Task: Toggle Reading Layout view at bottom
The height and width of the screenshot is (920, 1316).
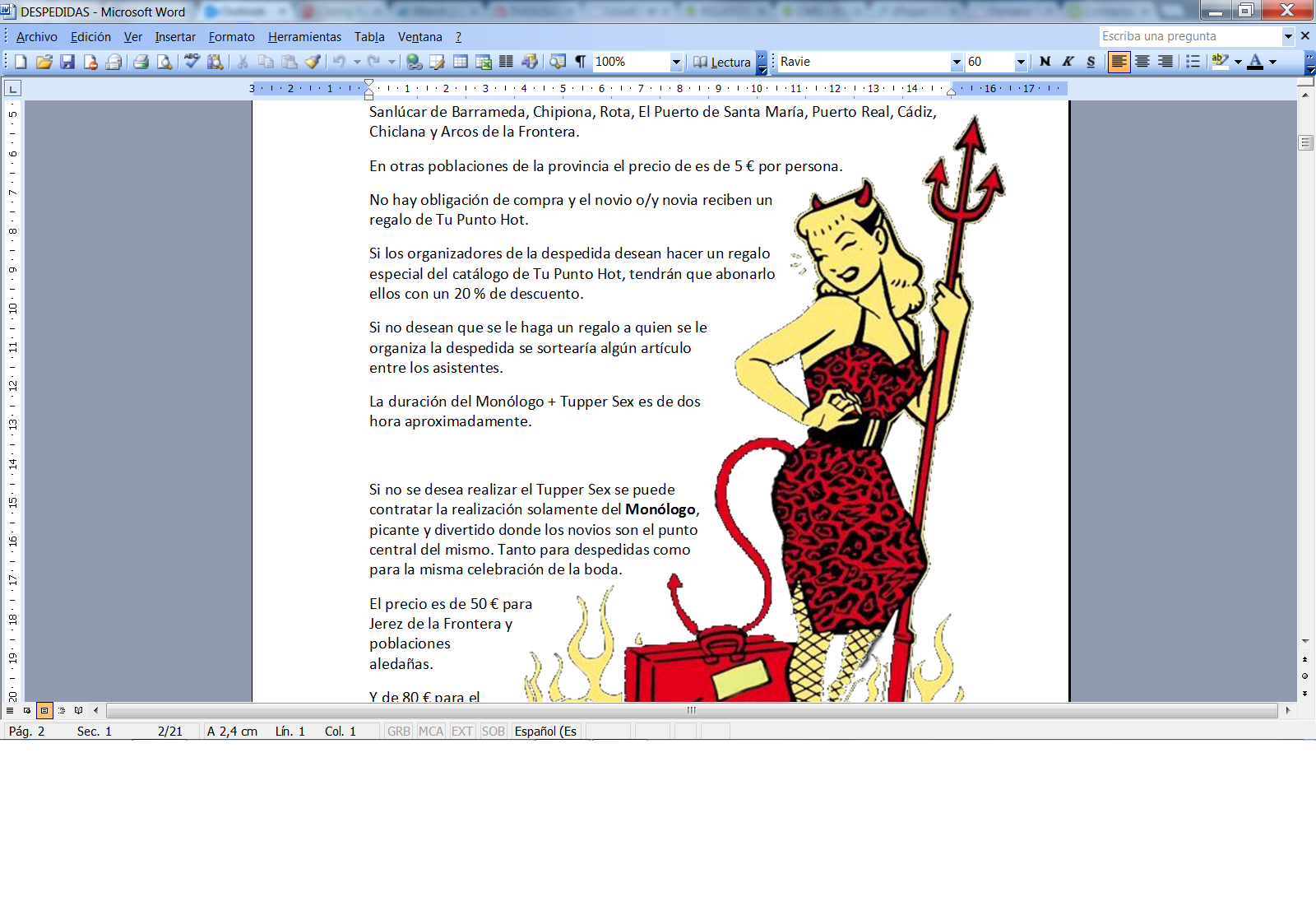Action: point(79,710)
